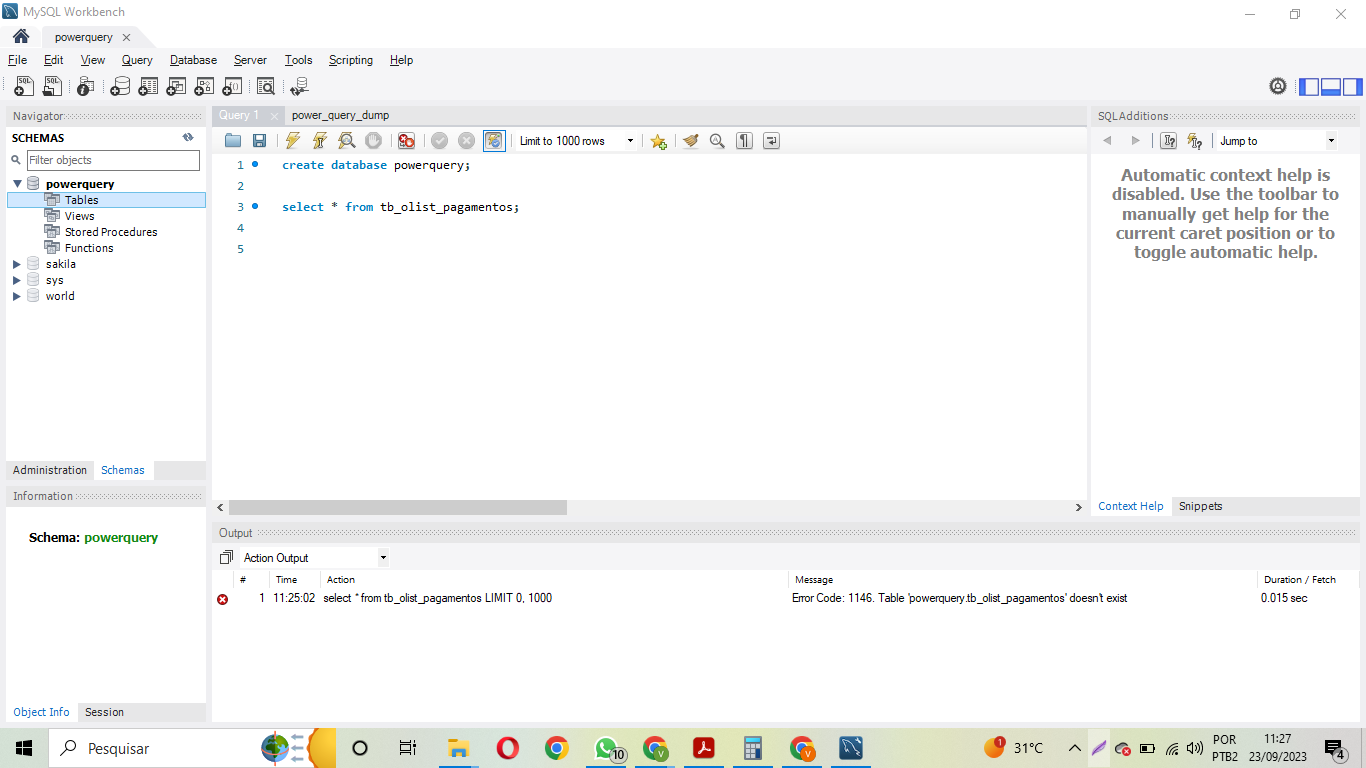Create a new stored procedure icon
Viewport: 1366px width, 768px height.
tap(204, 87)
